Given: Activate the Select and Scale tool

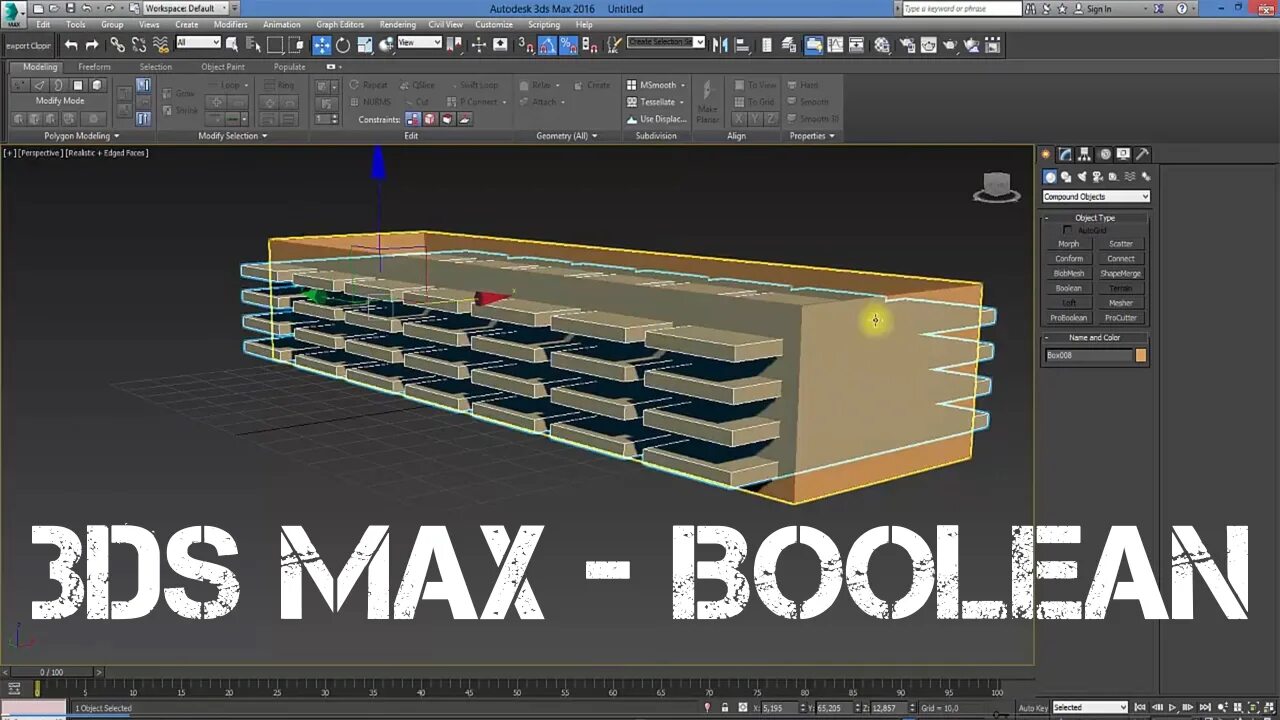Looking at the screenshot, I should pyautogui.click(x=365, y=45).
